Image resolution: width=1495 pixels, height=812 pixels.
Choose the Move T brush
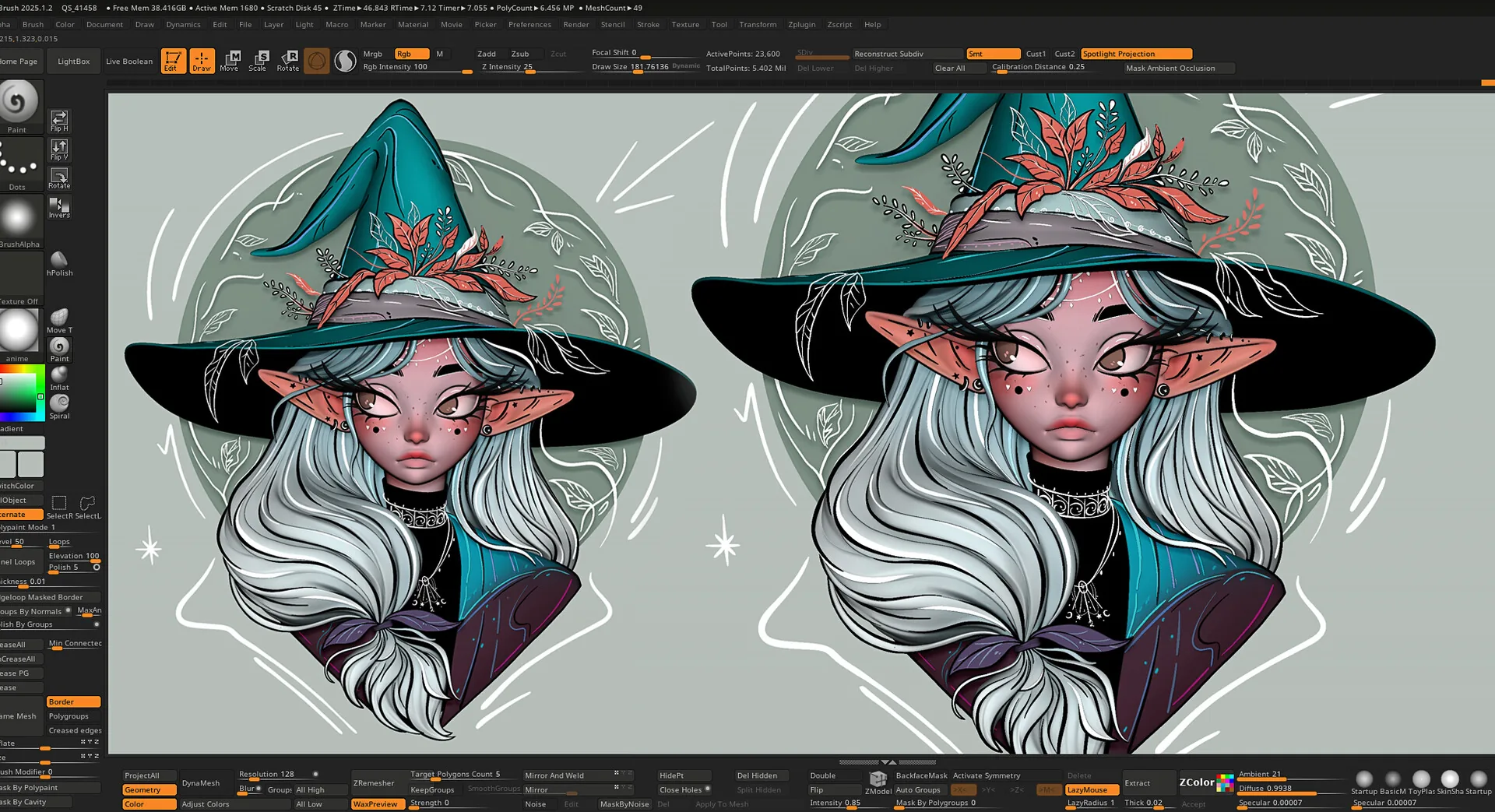[59, 321]
